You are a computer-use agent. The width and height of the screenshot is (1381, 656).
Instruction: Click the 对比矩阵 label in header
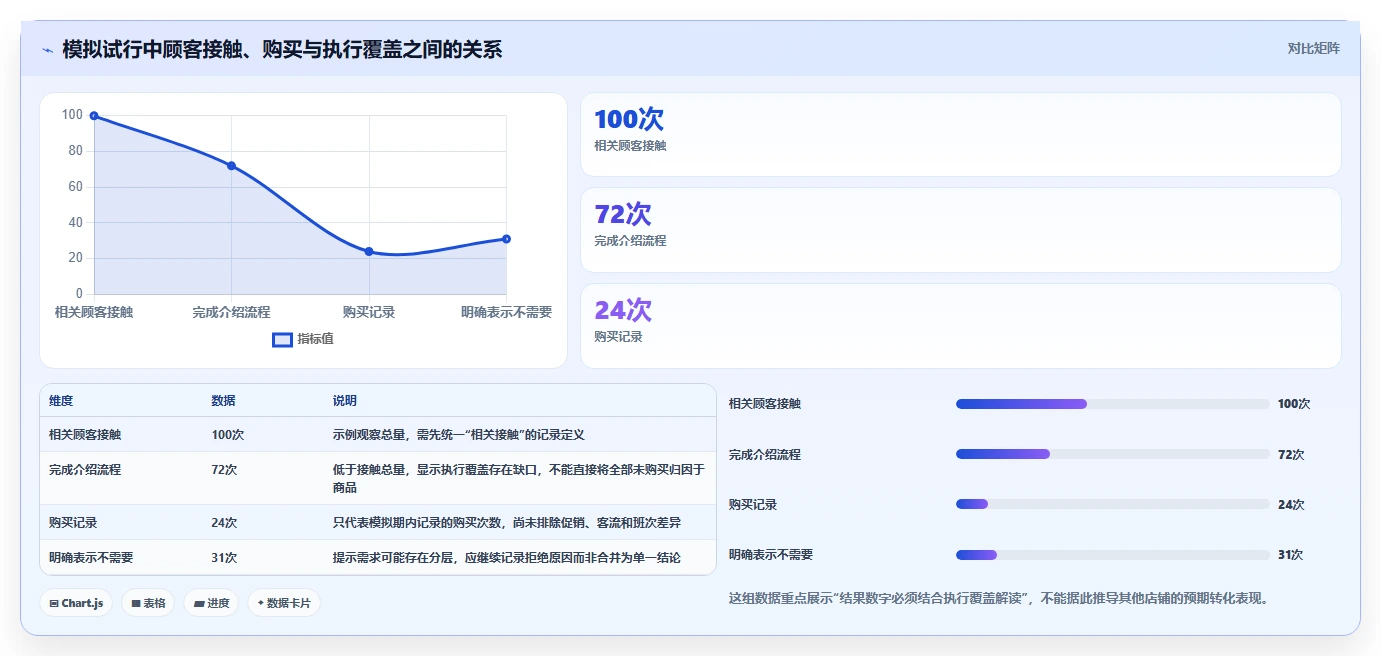(1313, 48)
